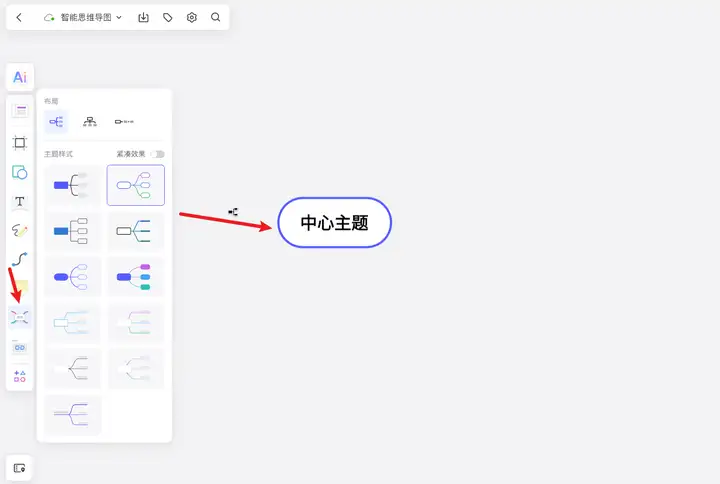
Task: Select the mind map tool in the sidebar
Action: [20, 317]
